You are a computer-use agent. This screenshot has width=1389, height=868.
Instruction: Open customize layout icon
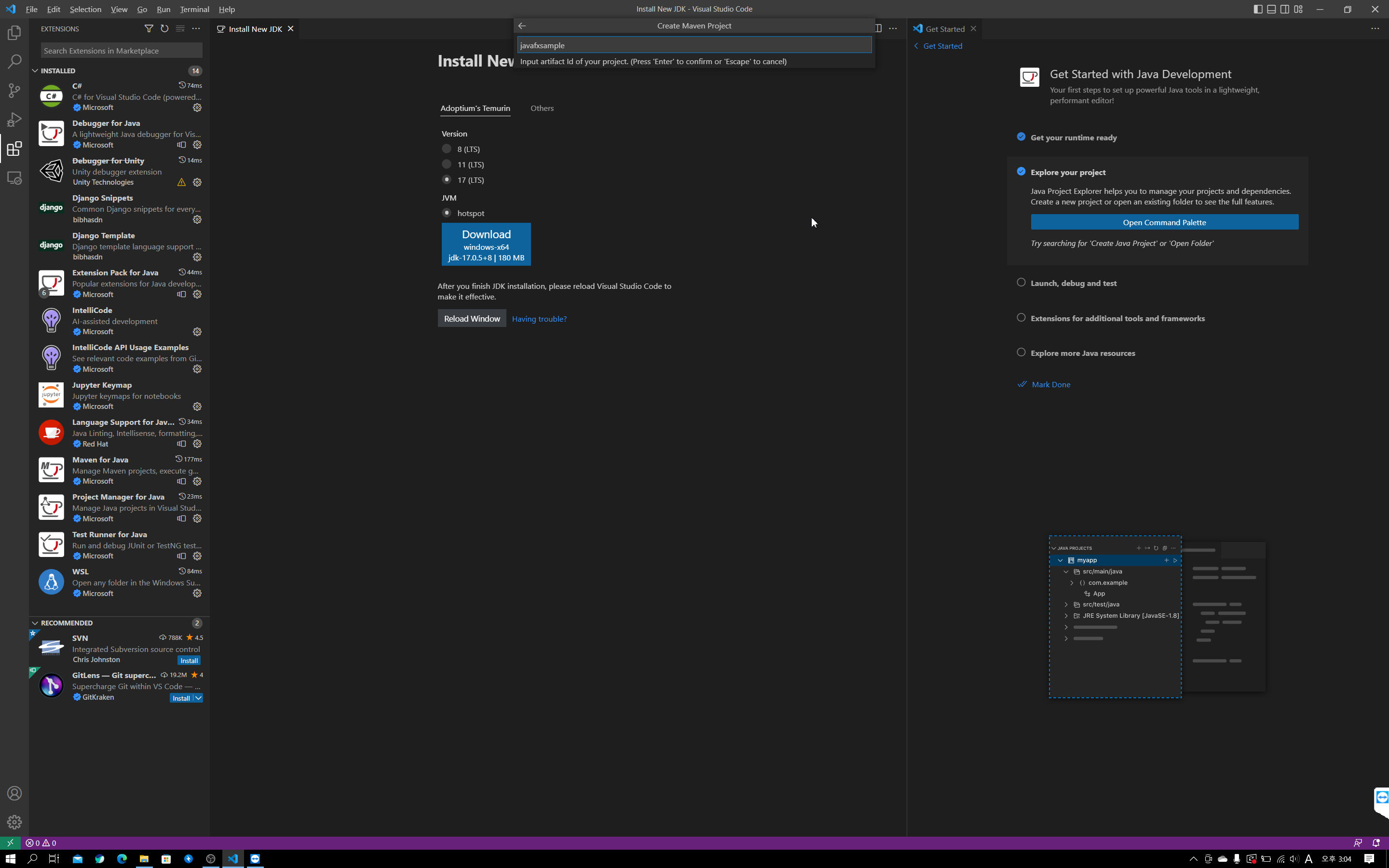tap(1298, 9)
